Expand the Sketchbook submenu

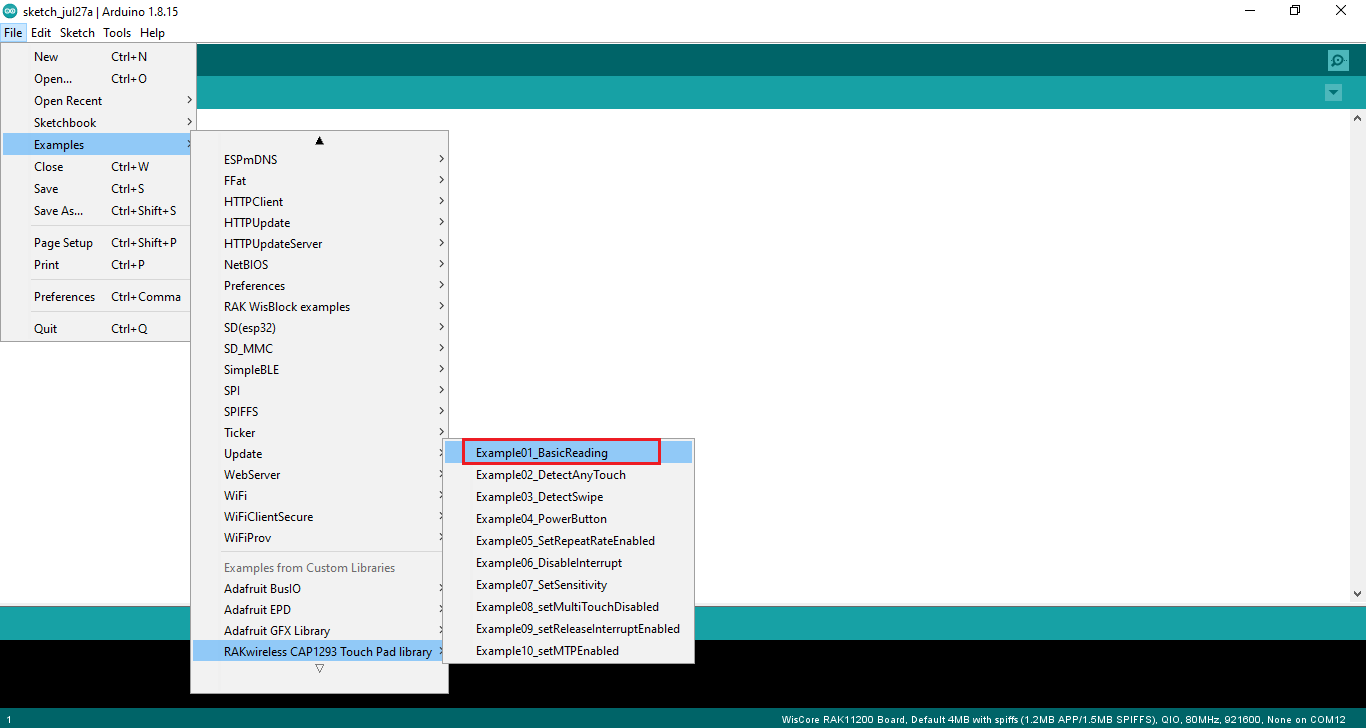98,123
